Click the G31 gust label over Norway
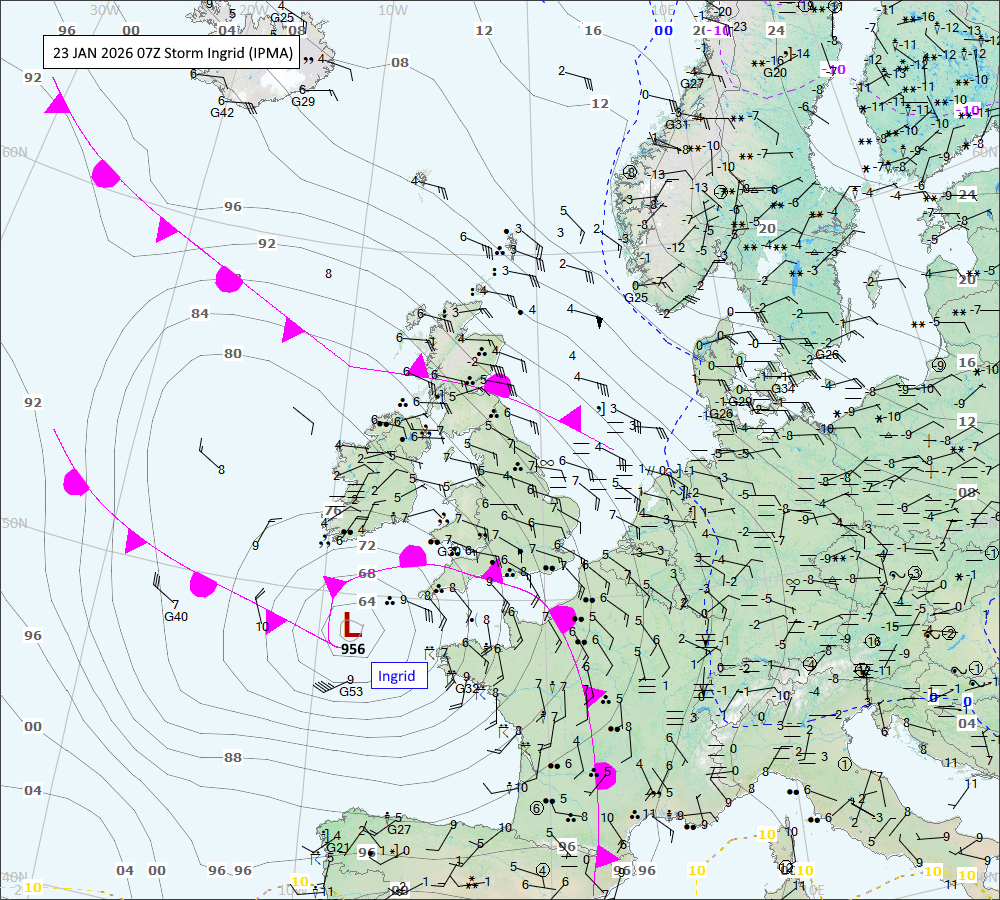1000x900 pixels. point(677,124)
